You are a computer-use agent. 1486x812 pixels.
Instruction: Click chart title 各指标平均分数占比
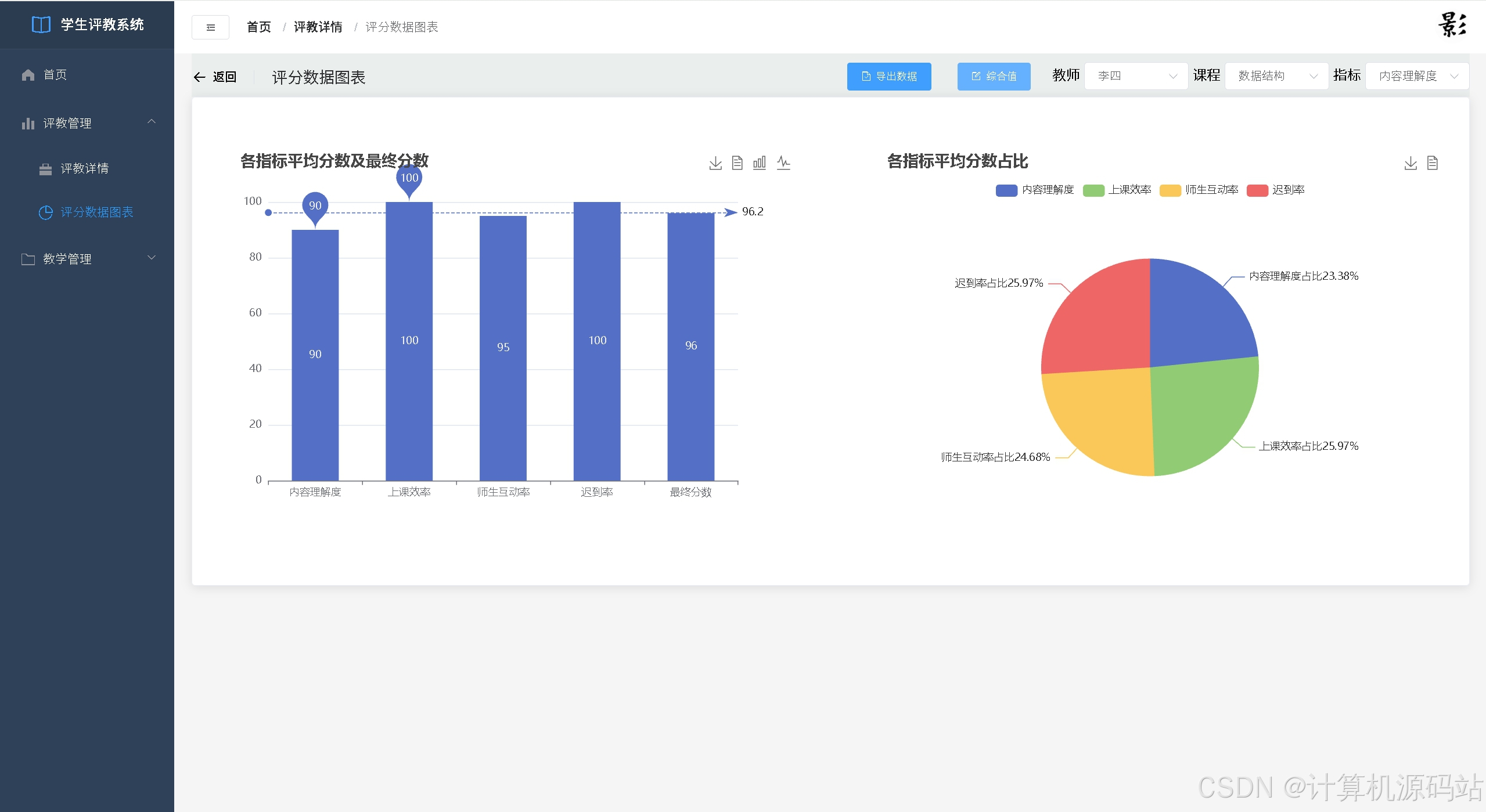click(958, 161)
